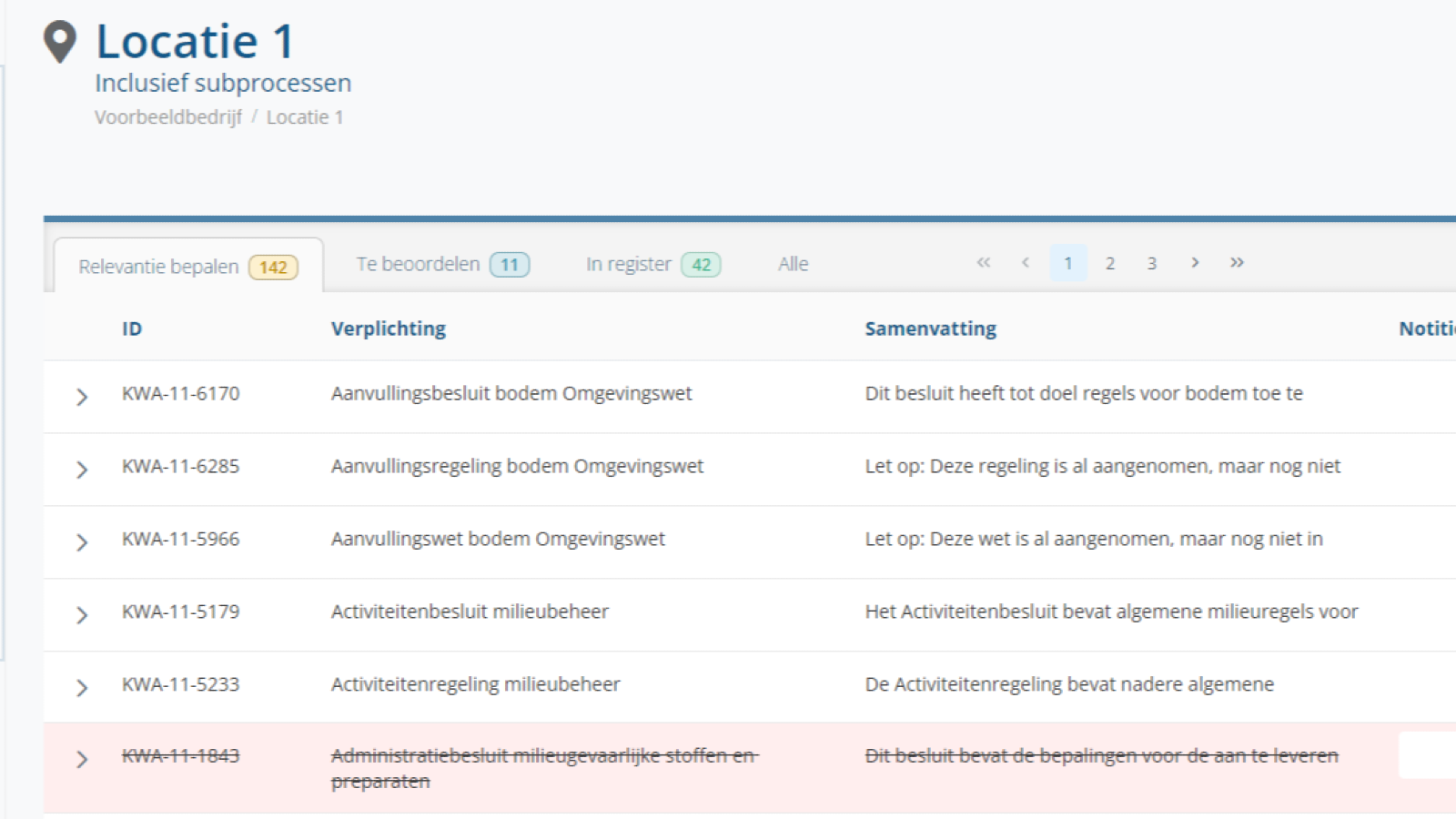The height and width of the screenshot is (819, 1456).
Task: Select page 2 in pagination
Action: coord(1110,263)
